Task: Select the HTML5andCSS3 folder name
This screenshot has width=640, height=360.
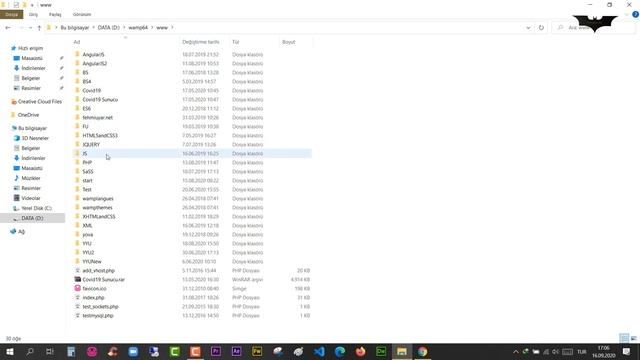Action: [x=100, y=136]
